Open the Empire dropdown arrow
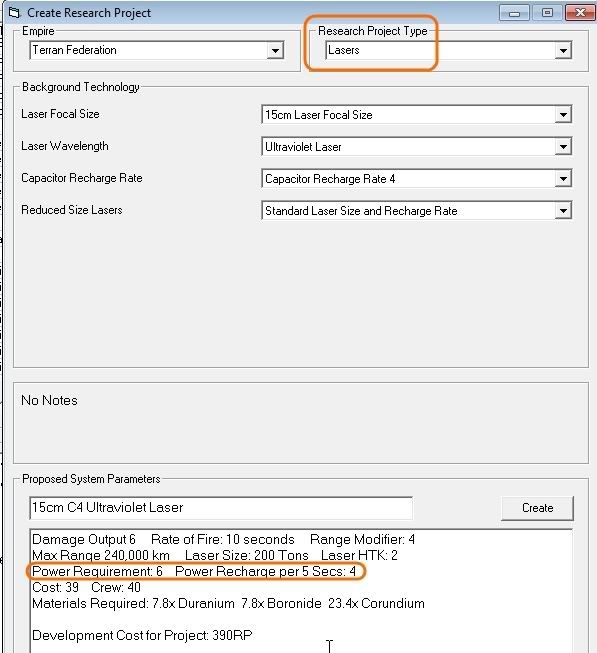This screenshot has height=653, width=597. tap(275, 51)
